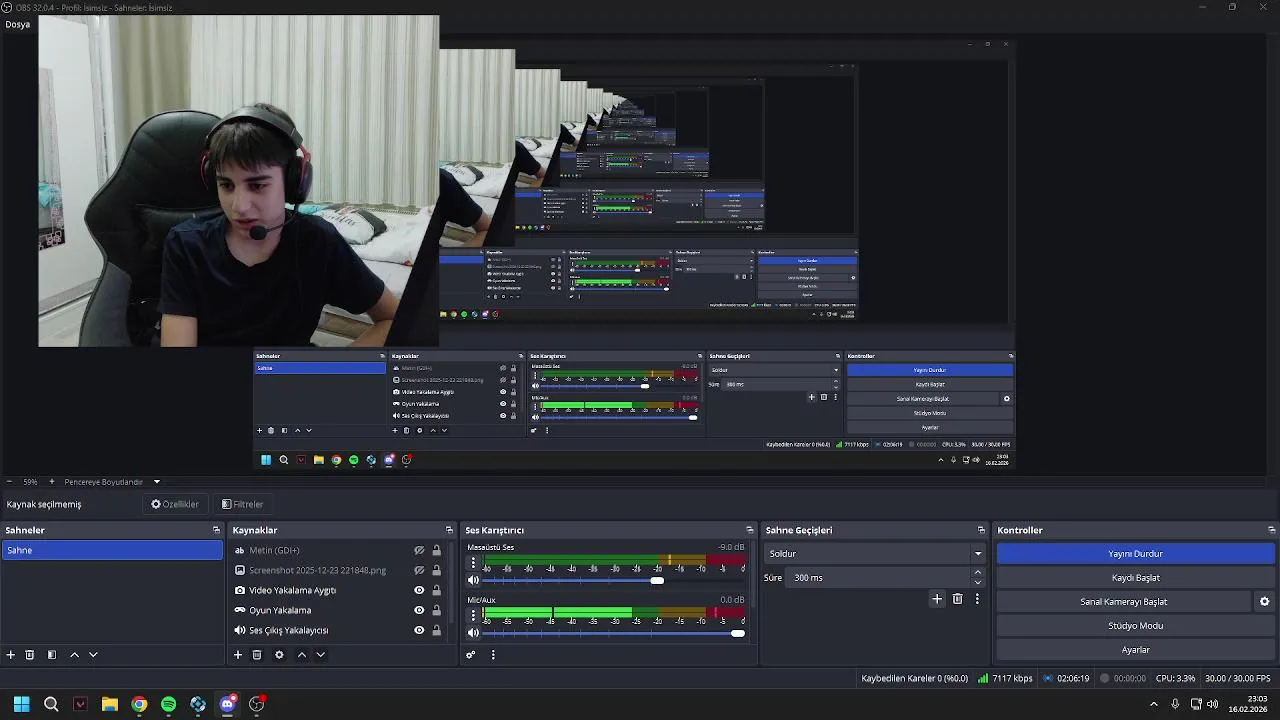1280x720 pixels.
Task: Open the Mic/Aux options three-dot menu
Action: point(473,615)
